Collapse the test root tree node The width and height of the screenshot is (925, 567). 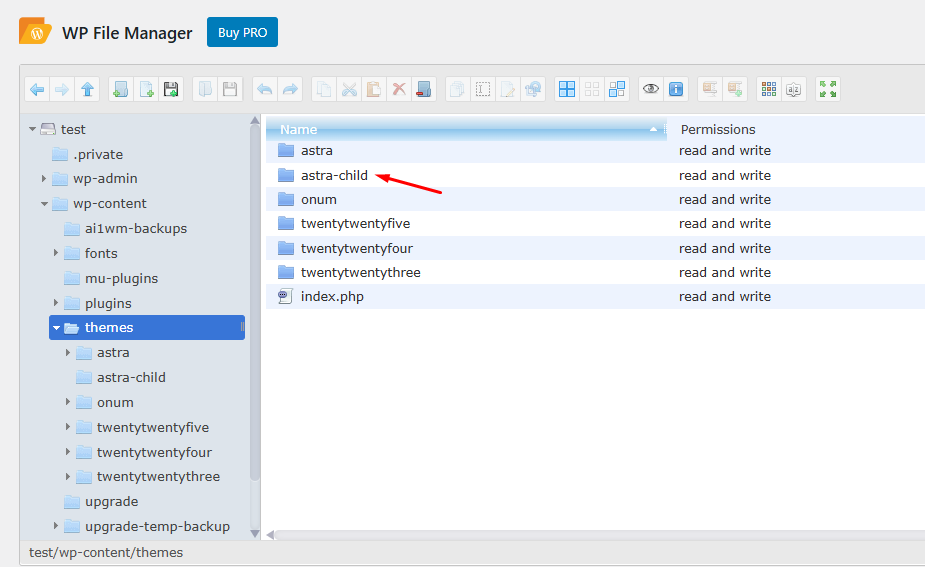32,129
